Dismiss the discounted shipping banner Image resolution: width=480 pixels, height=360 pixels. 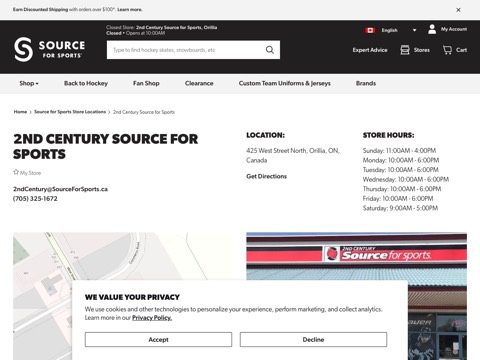(x=458, y=10)
